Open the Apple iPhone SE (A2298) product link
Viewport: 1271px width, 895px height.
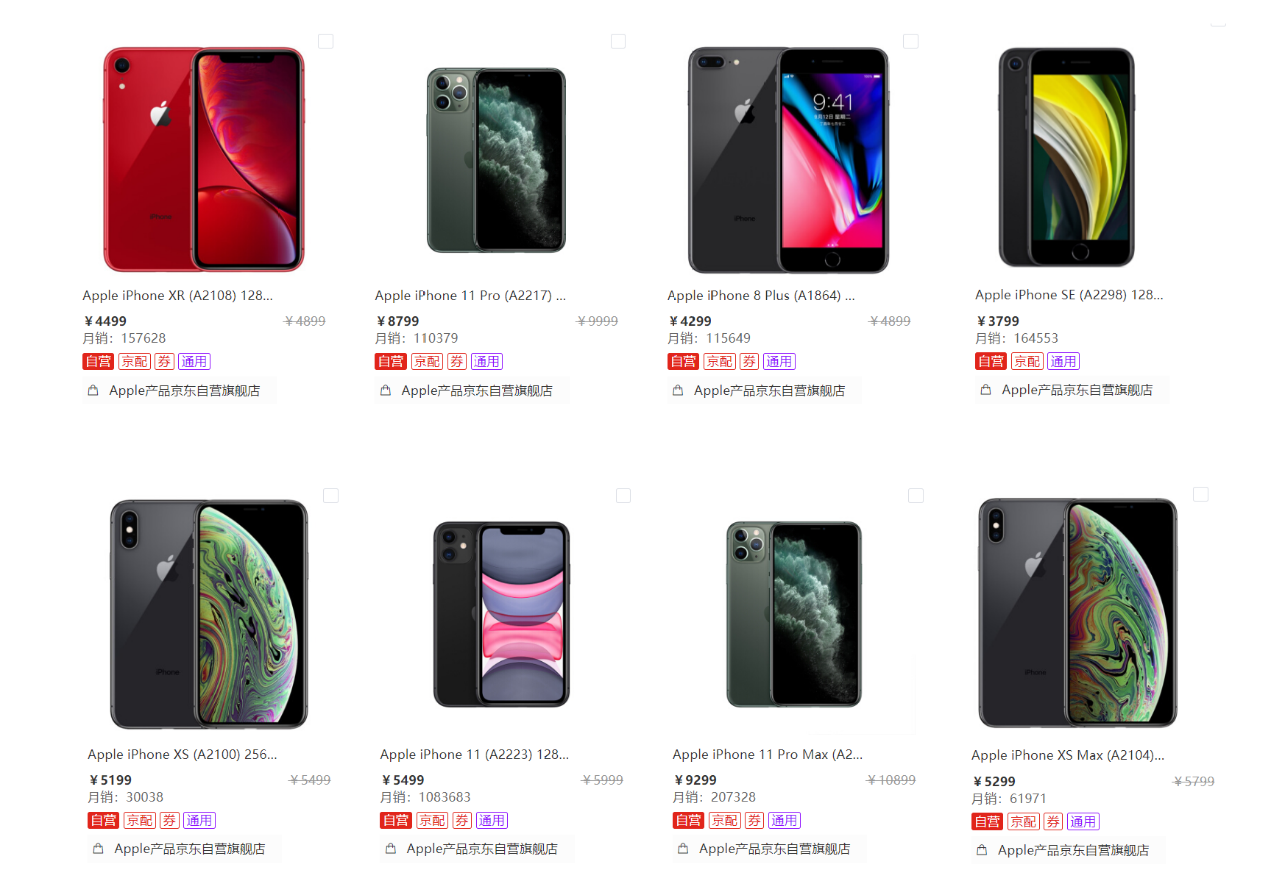pyautogui.click(x=1068, y=295)
